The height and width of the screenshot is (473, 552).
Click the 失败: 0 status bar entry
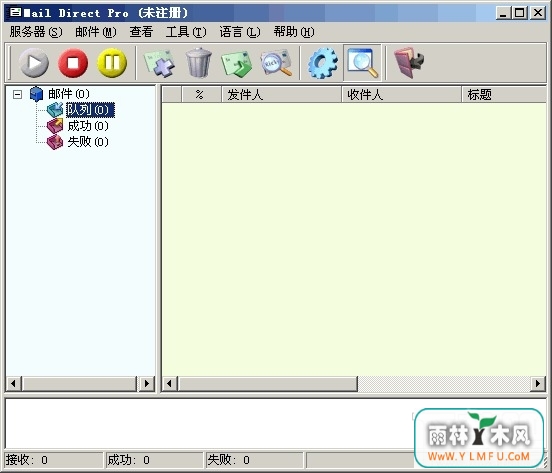pos(254,460)
